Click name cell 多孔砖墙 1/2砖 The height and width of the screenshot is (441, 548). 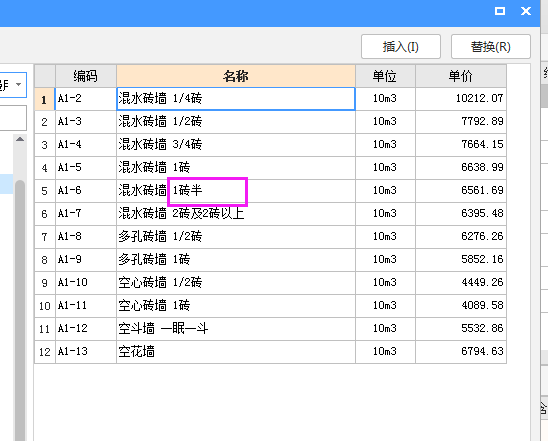click(x=236, y=237)
